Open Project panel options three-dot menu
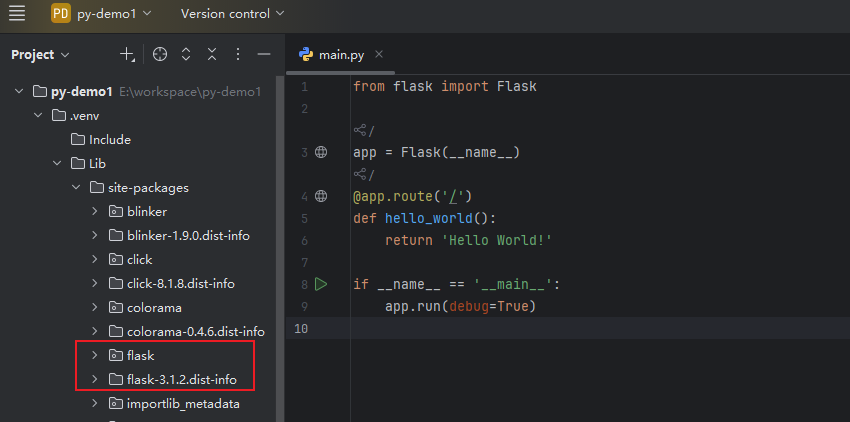The height and width of the screenshot is (422, 850). [x=238, y=54]
